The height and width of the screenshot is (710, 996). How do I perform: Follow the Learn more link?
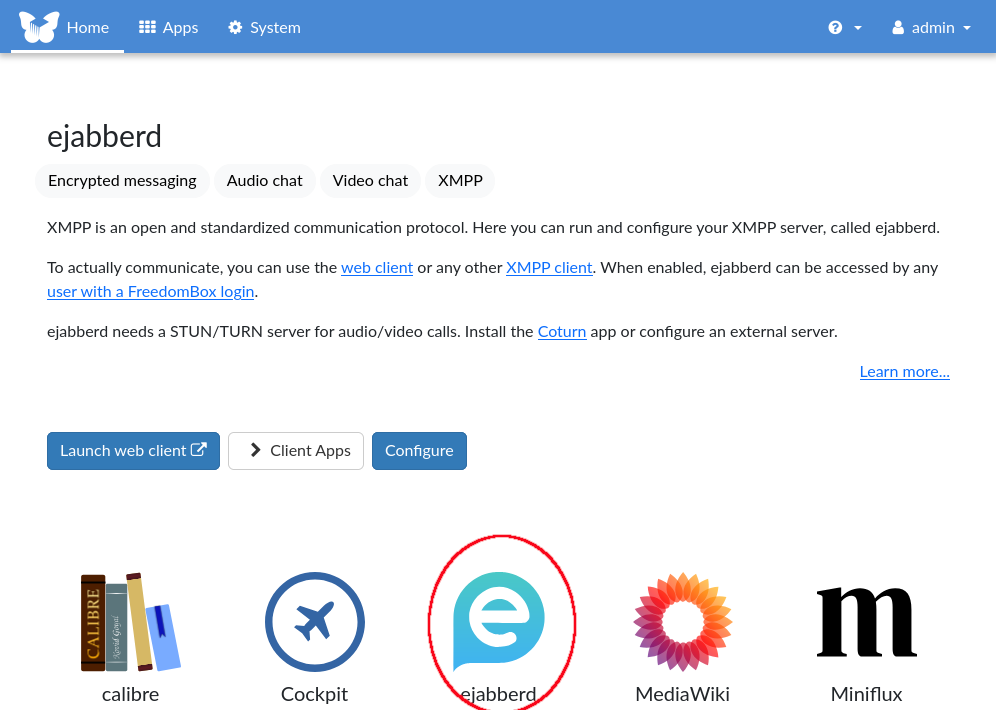[904, 372]
